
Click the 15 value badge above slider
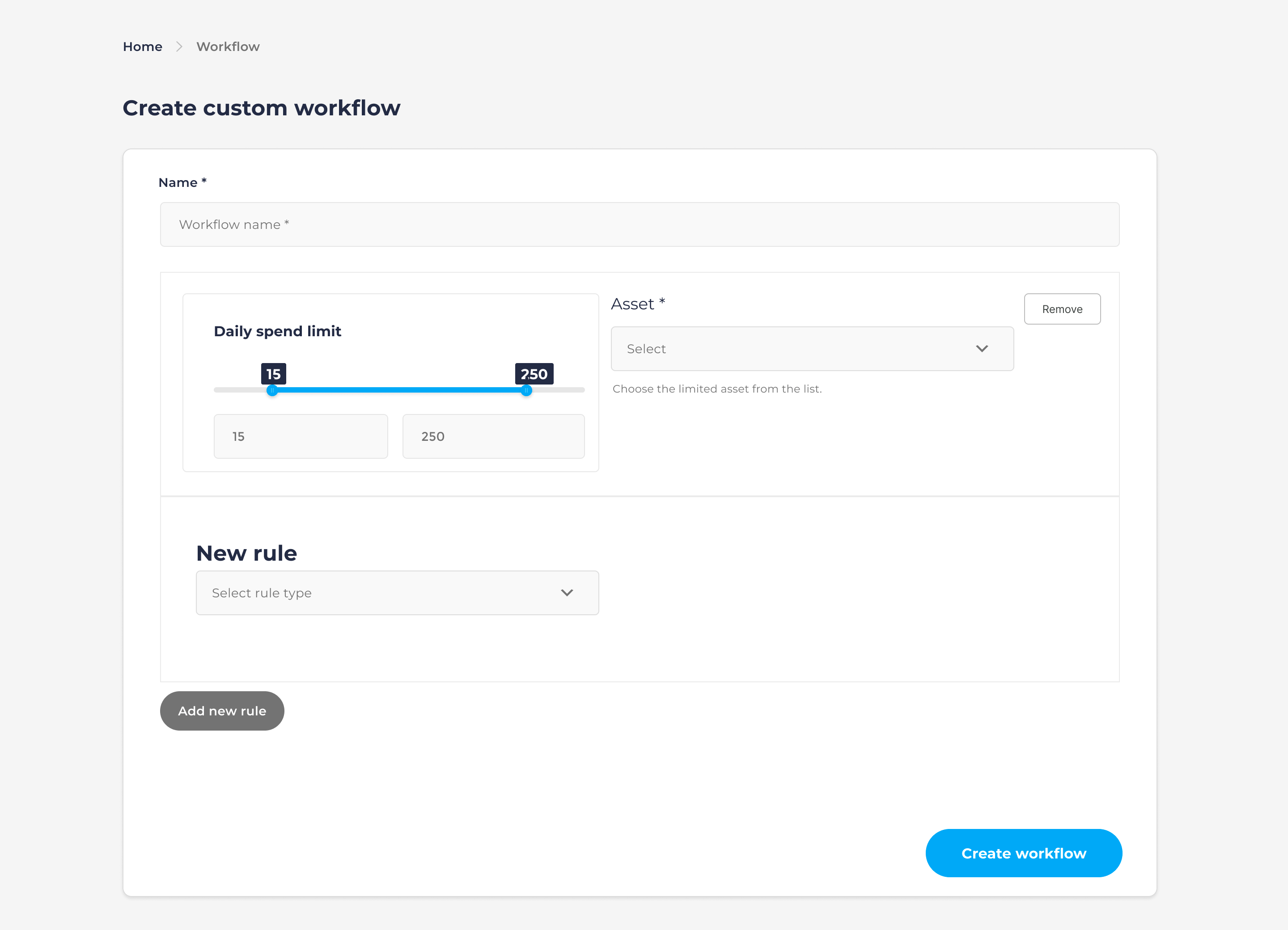click(x=273, y=374)
